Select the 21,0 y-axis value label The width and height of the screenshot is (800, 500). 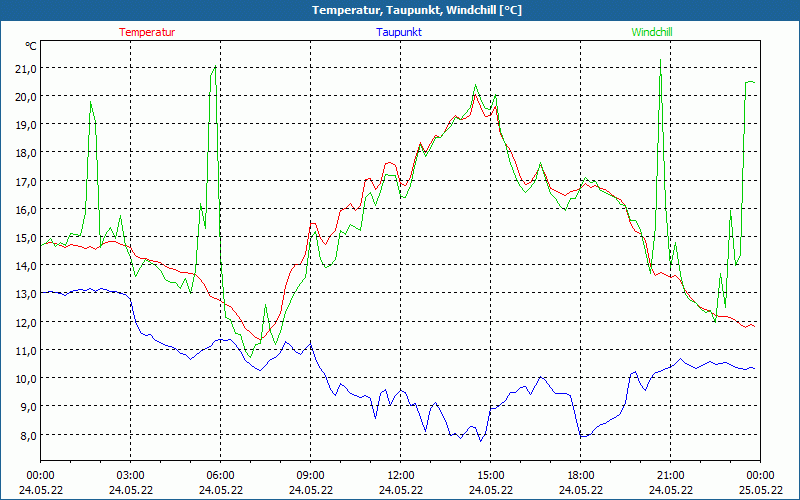pyautogui.click(x=24, y=68)
